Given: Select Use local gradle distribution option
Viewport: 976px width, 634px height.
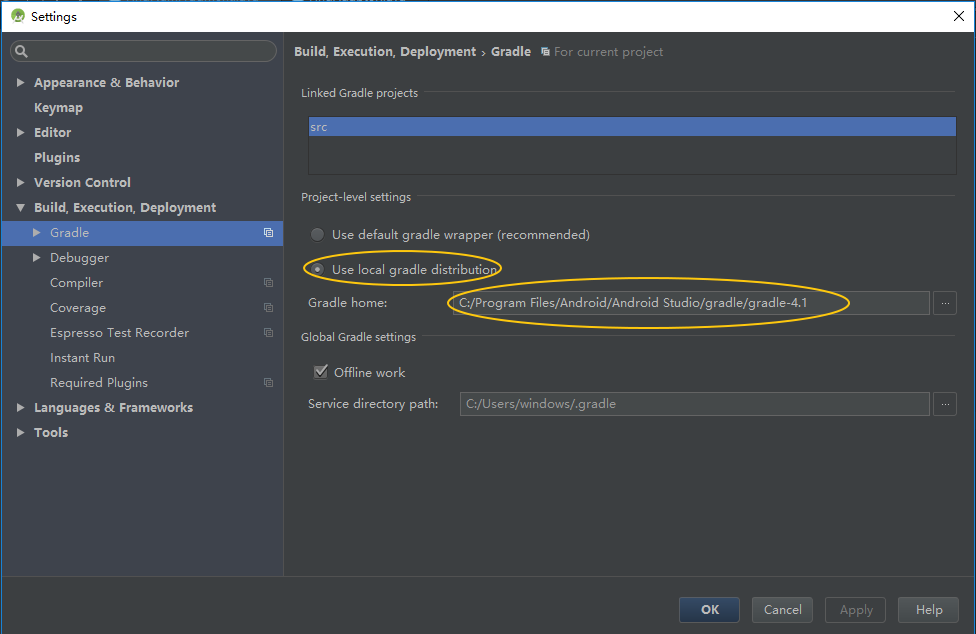Looking at the screenshot, I should (x=317, y=269).
